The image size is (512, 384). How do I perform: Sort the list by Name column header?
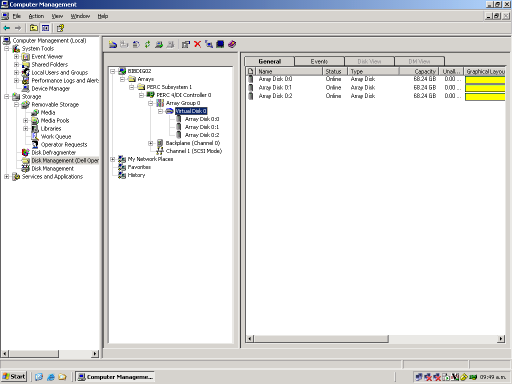289,71
